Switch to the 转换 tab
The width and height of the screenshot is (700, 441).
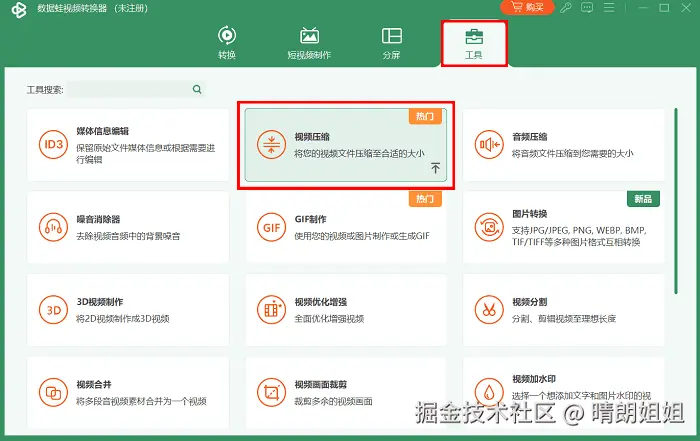[227, 43]
